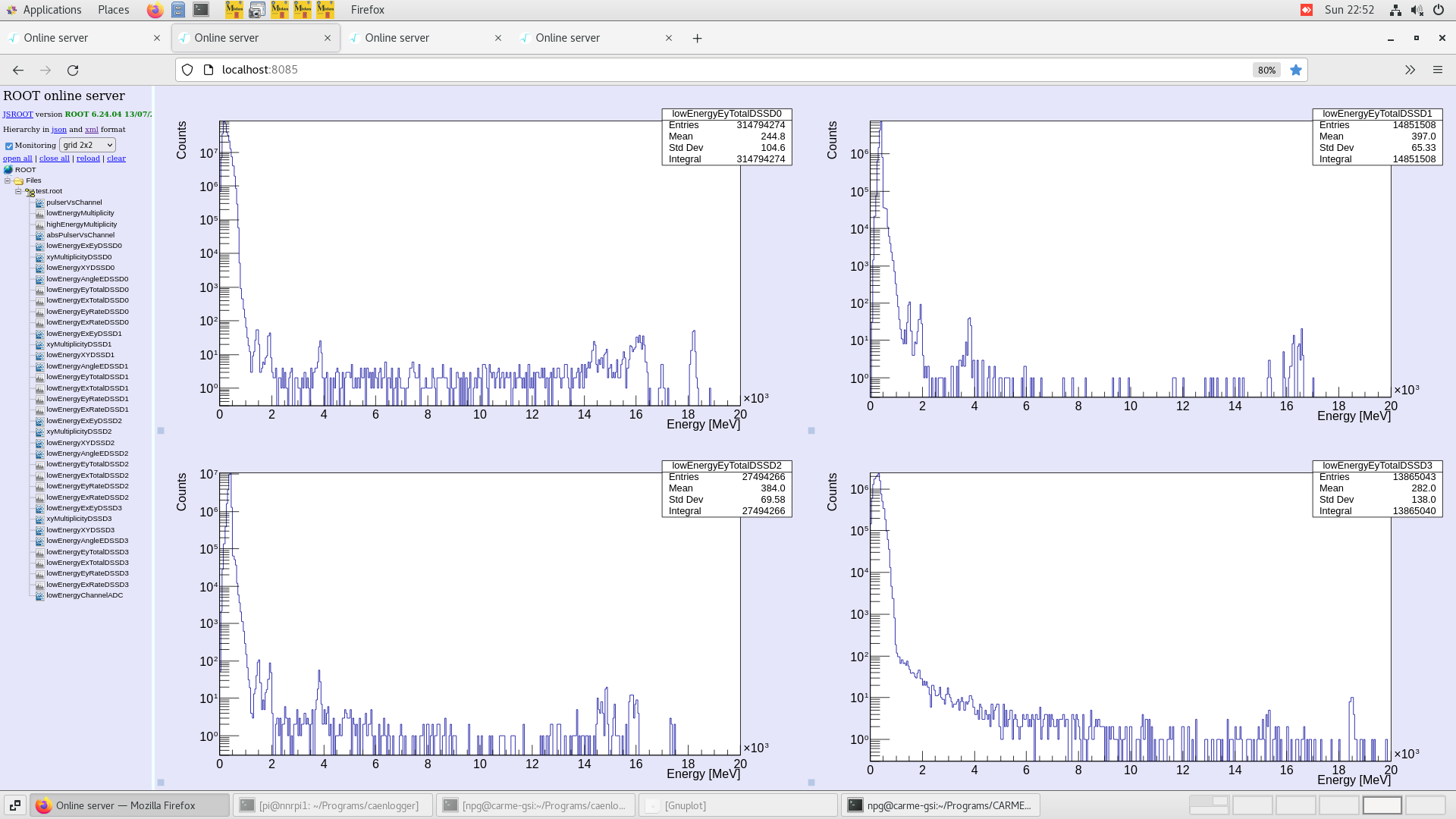
Task: Open the grid 2x2 layout dropdown
Action: (x=87, y=145)
